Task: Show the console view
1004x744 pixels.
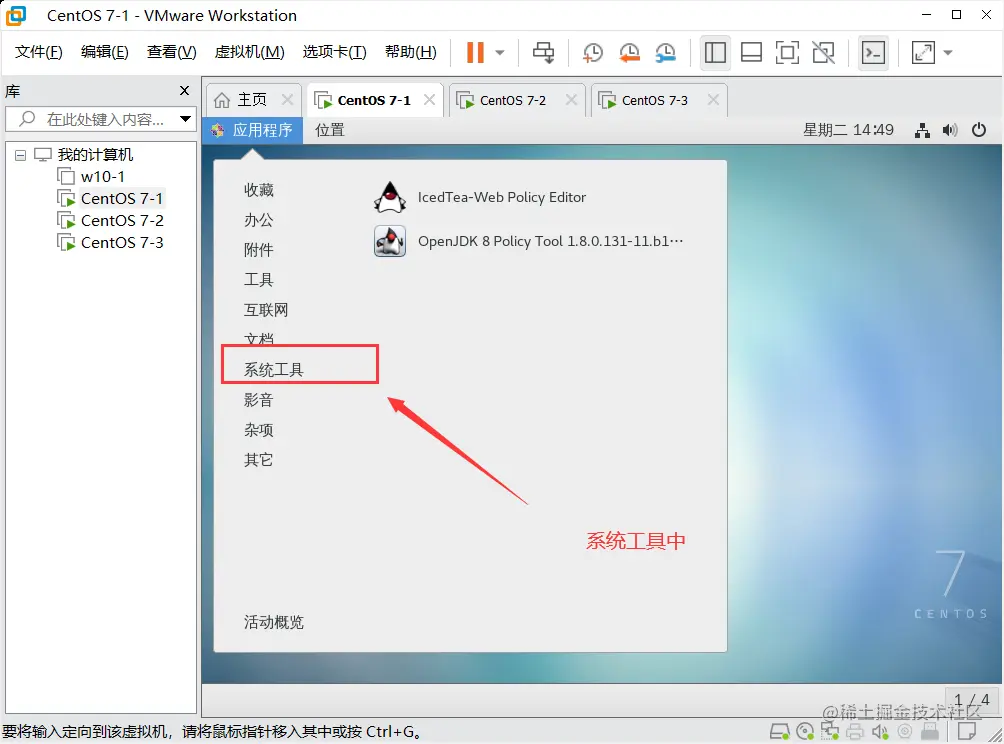Action: [x=873, y=53]
